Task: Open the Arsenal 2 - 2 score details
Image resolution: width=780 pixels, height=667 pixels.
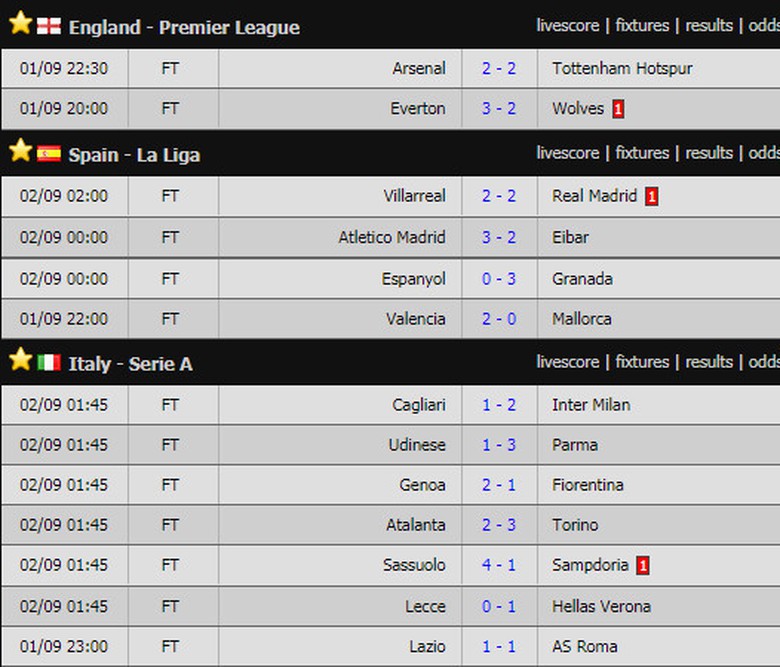Action: tap(499, 68)
